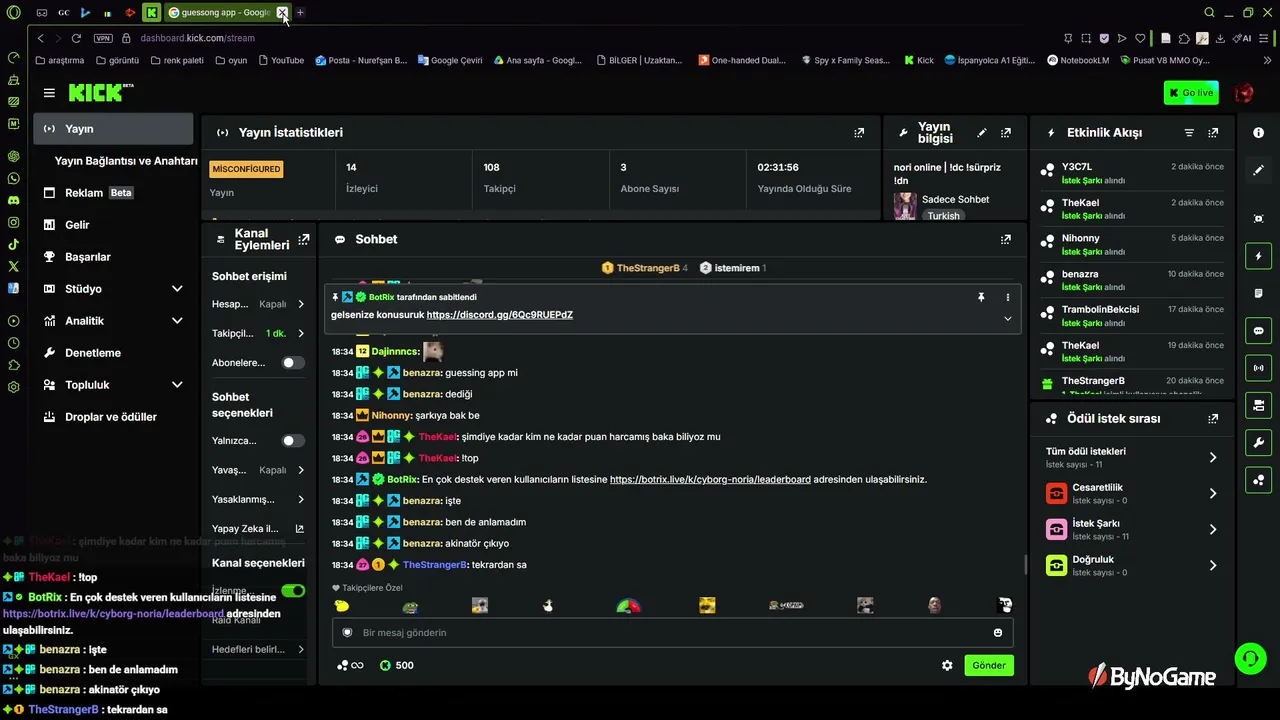Screen dimensions: 1280x720
Task: Toggle the wrench widget icon in right toolbar
Action: [1258, 442]
